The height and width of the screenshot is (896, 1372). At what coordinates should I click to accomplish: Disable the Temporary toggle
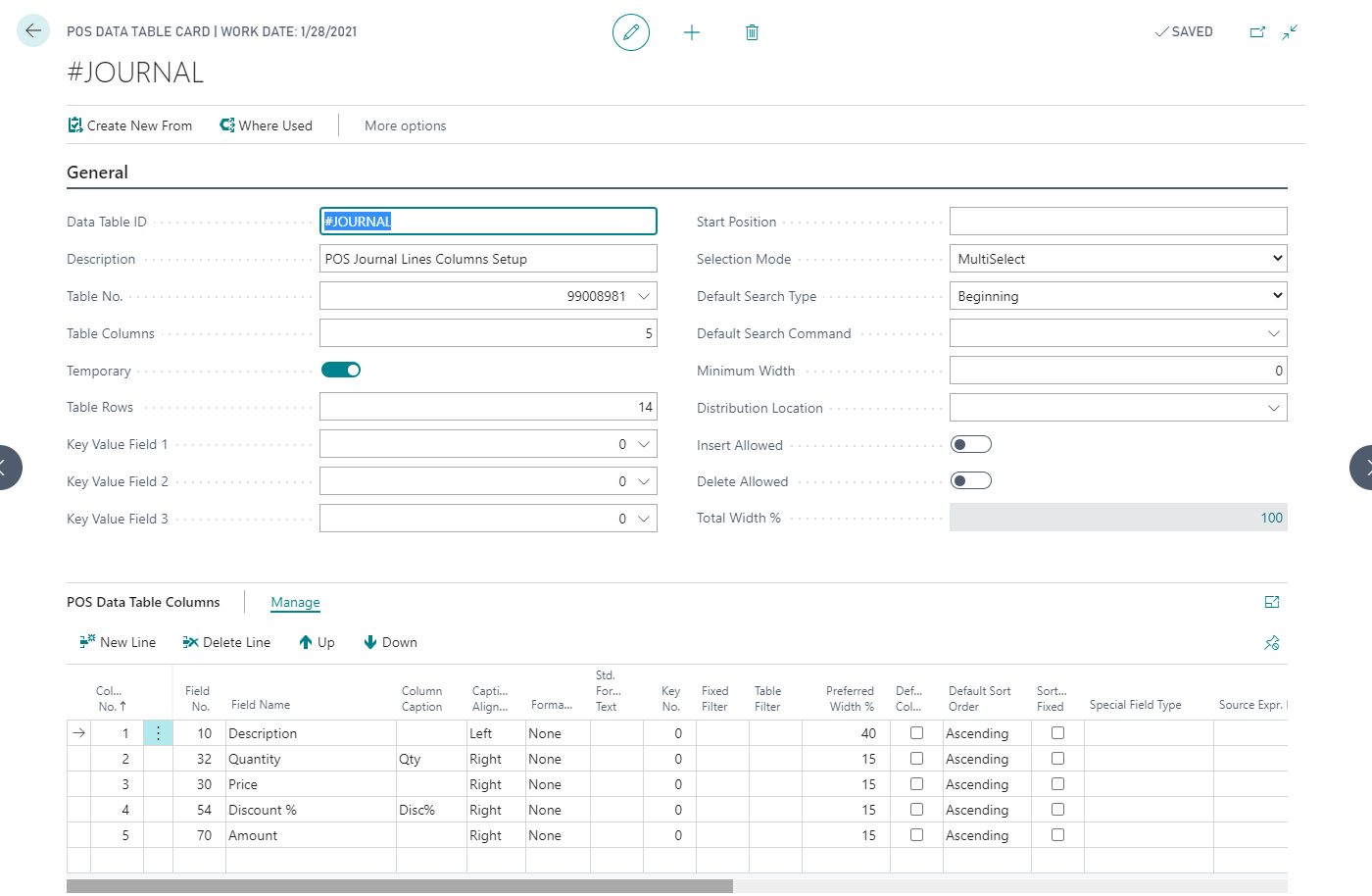[341, 371]
